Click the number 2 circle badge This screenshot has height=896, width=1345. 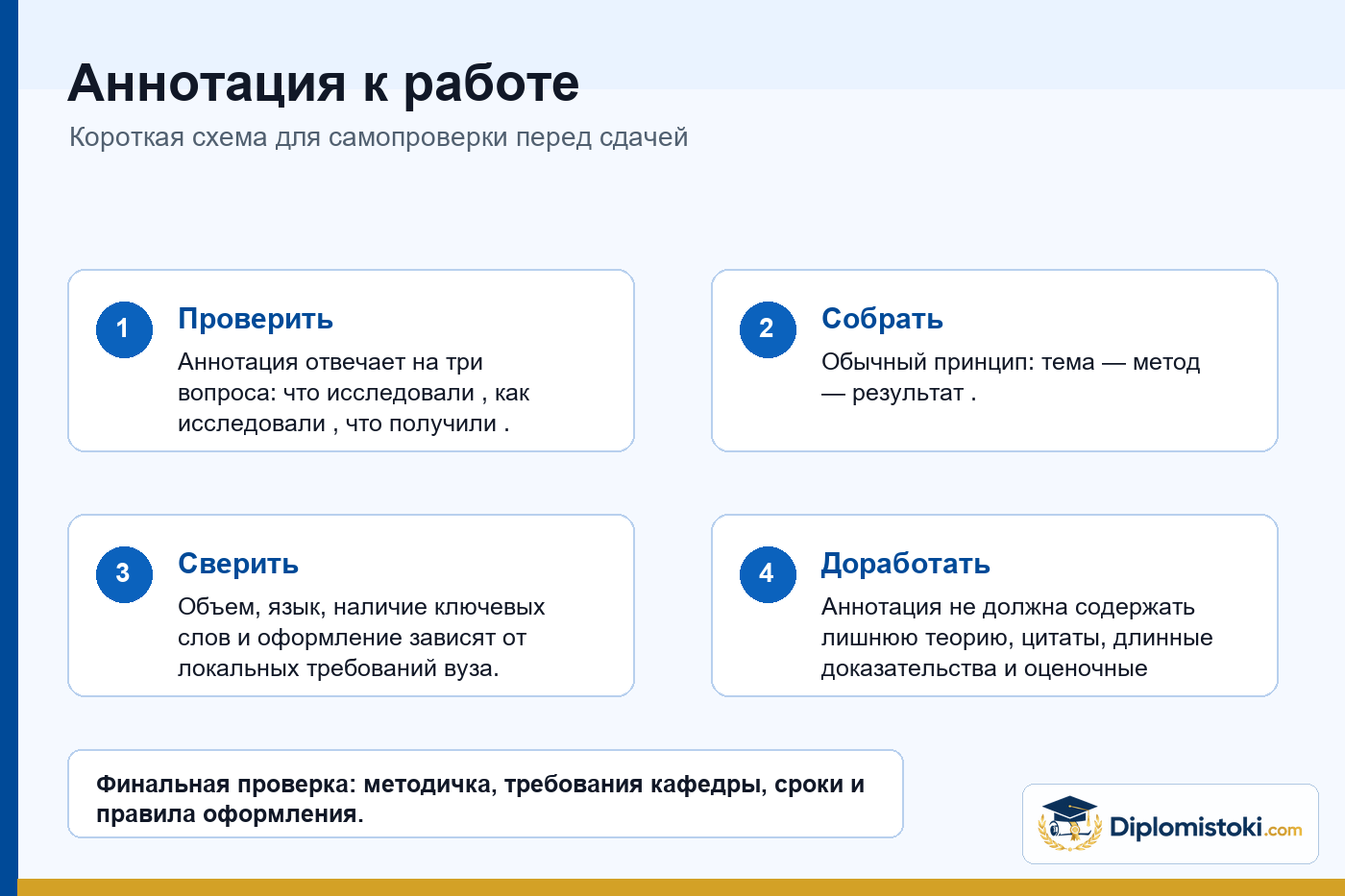[x=768, y=329]
